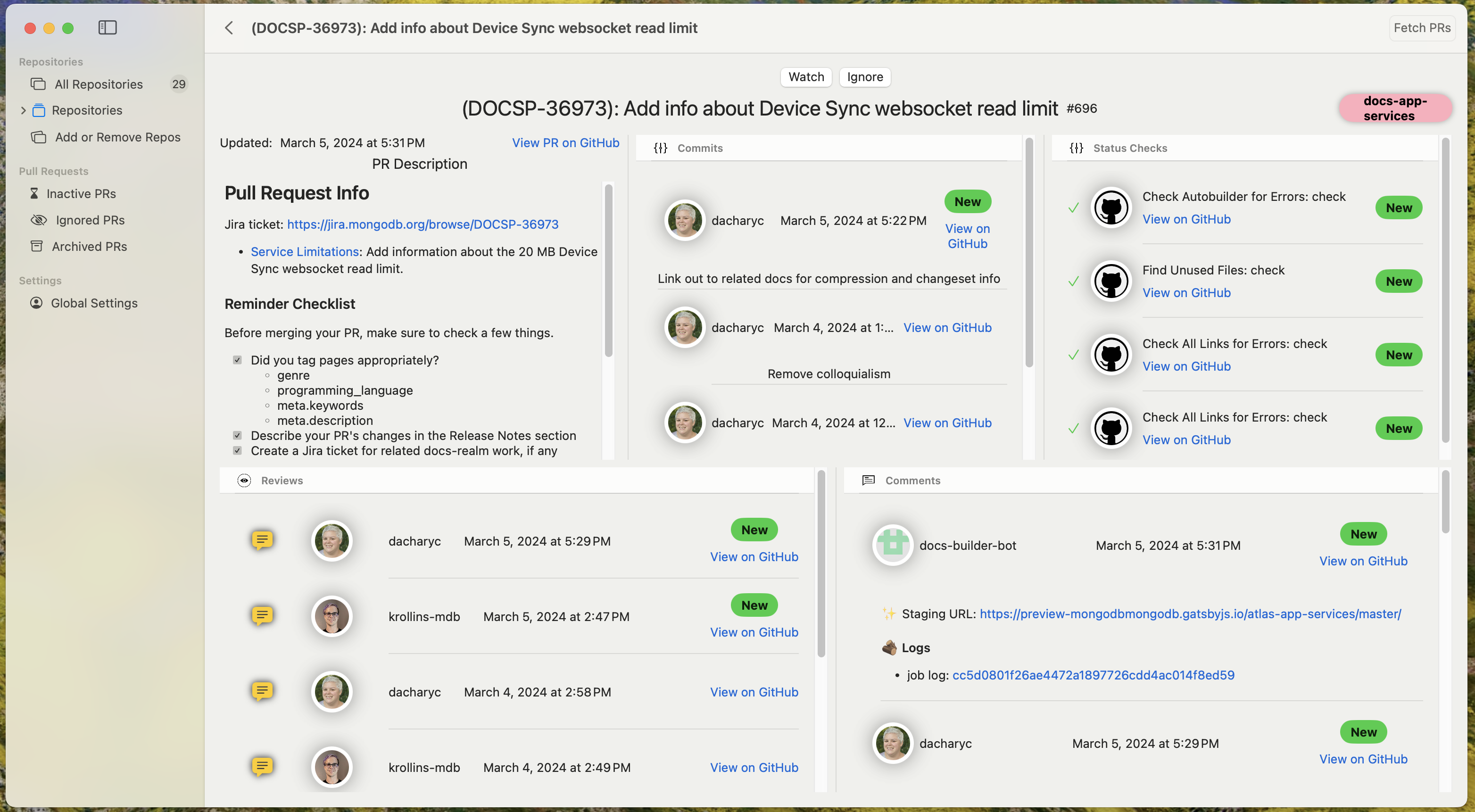Toggle 'Create a Jira ticket' checkbox
The width and height of the screenshot is (1475, 812).
pyautogui.click(x=237, y=451)
